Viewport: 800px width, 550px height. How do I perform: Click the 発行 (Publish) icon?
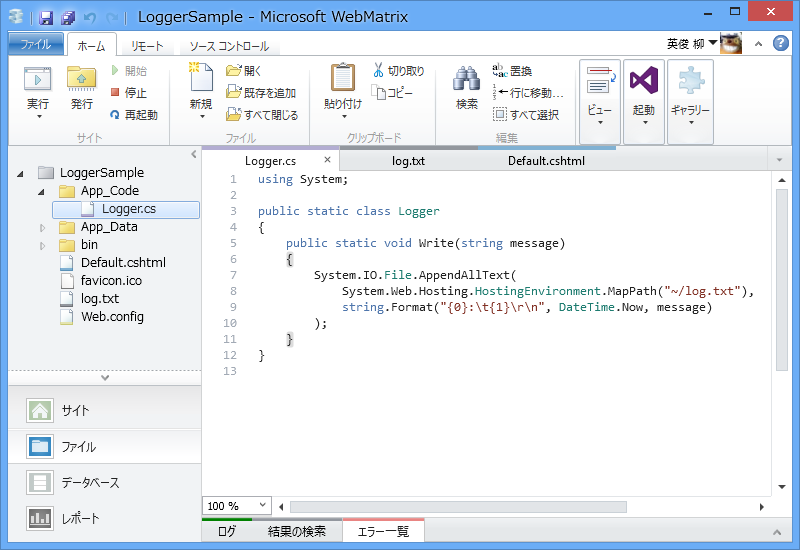coord(81,80)
